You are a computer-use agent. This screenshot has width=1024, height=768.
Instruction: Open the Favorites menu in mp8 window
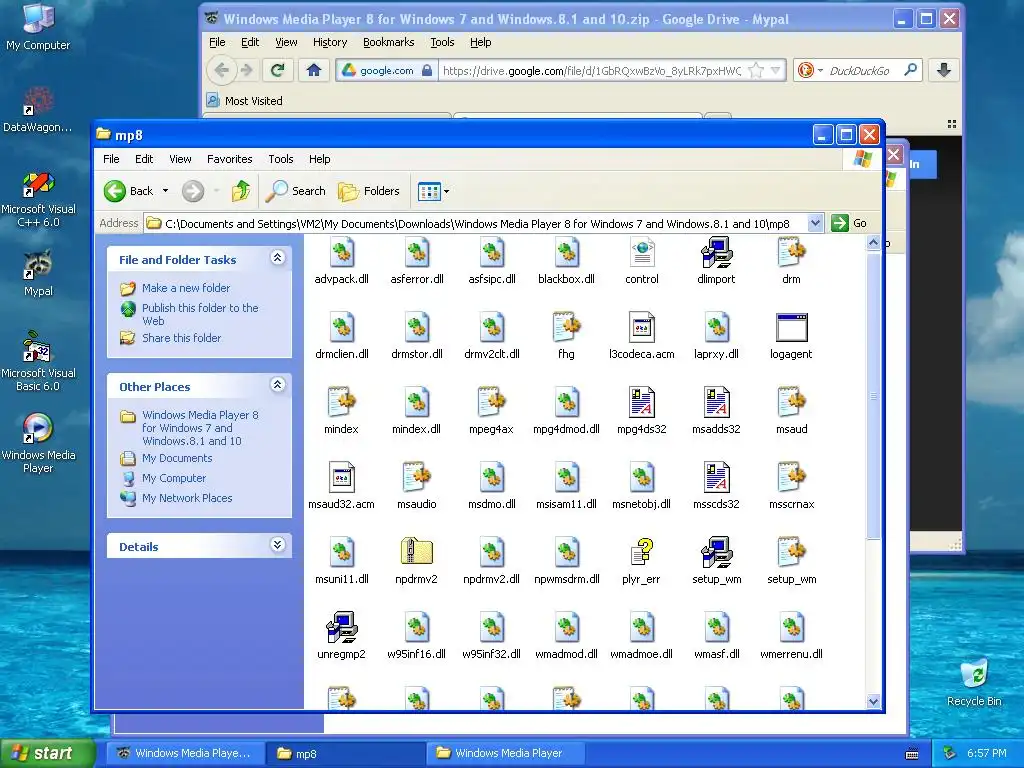229,159
